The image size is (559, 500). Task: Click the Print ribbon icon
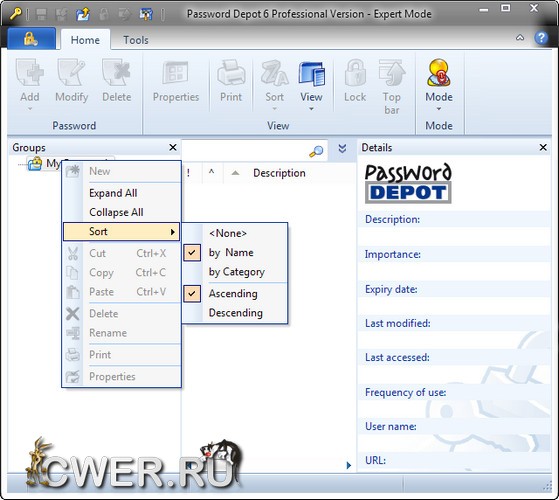coord(231,72)
